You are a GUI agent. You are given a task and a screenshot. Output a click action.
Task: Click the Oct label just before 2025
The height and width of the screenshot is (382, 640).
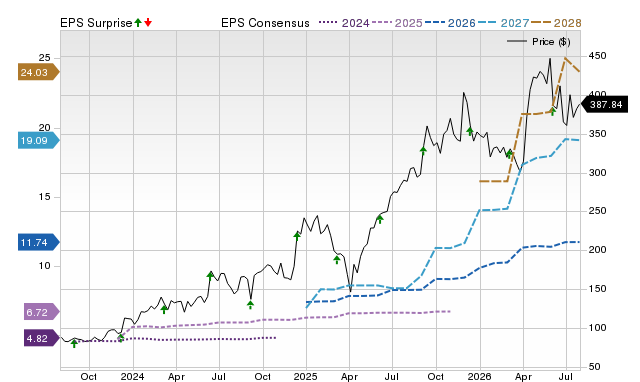(262, 376)
